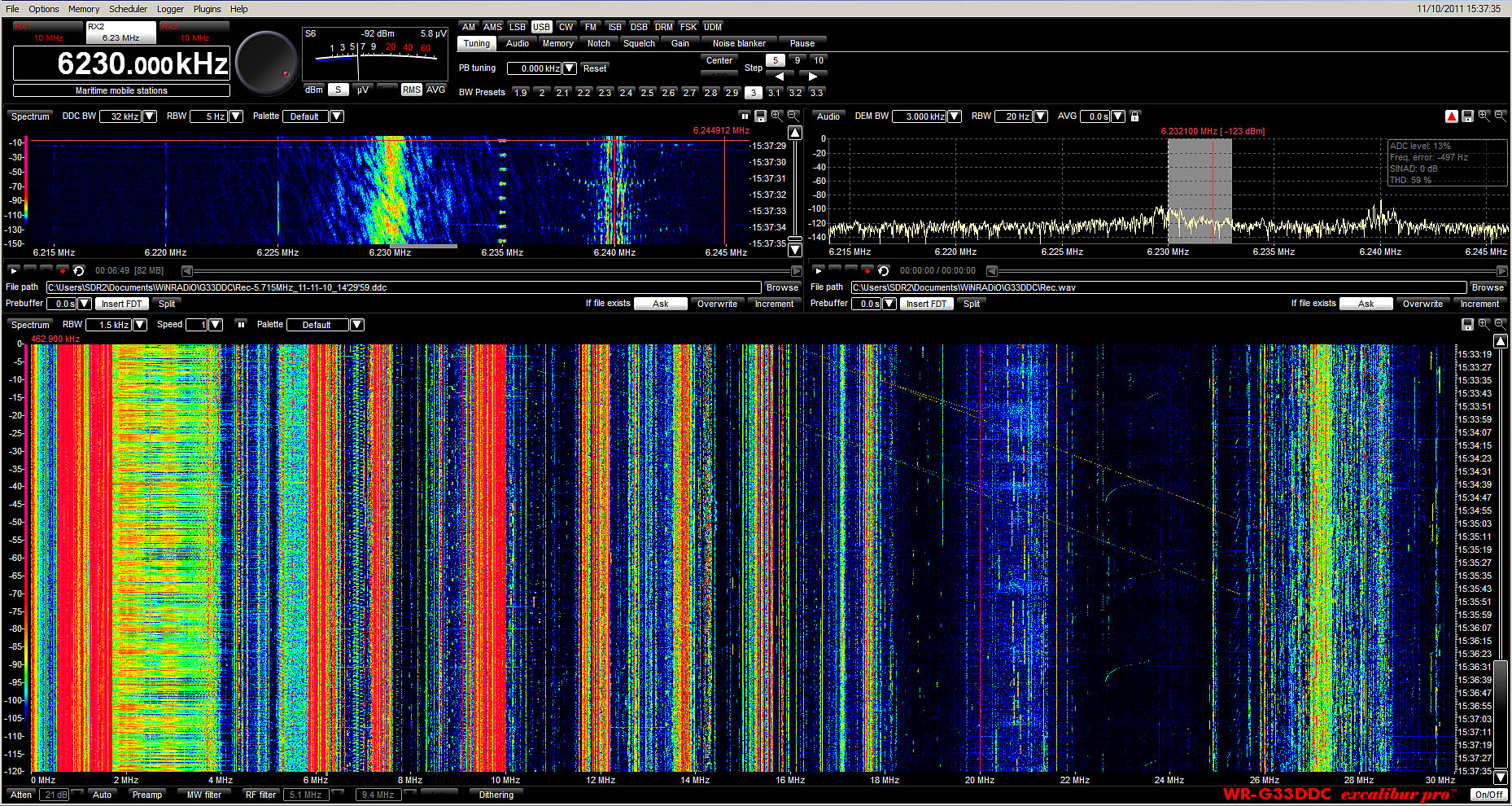Open PB tuning 0.000 kHz dropdown

click(x=570, y=68)
